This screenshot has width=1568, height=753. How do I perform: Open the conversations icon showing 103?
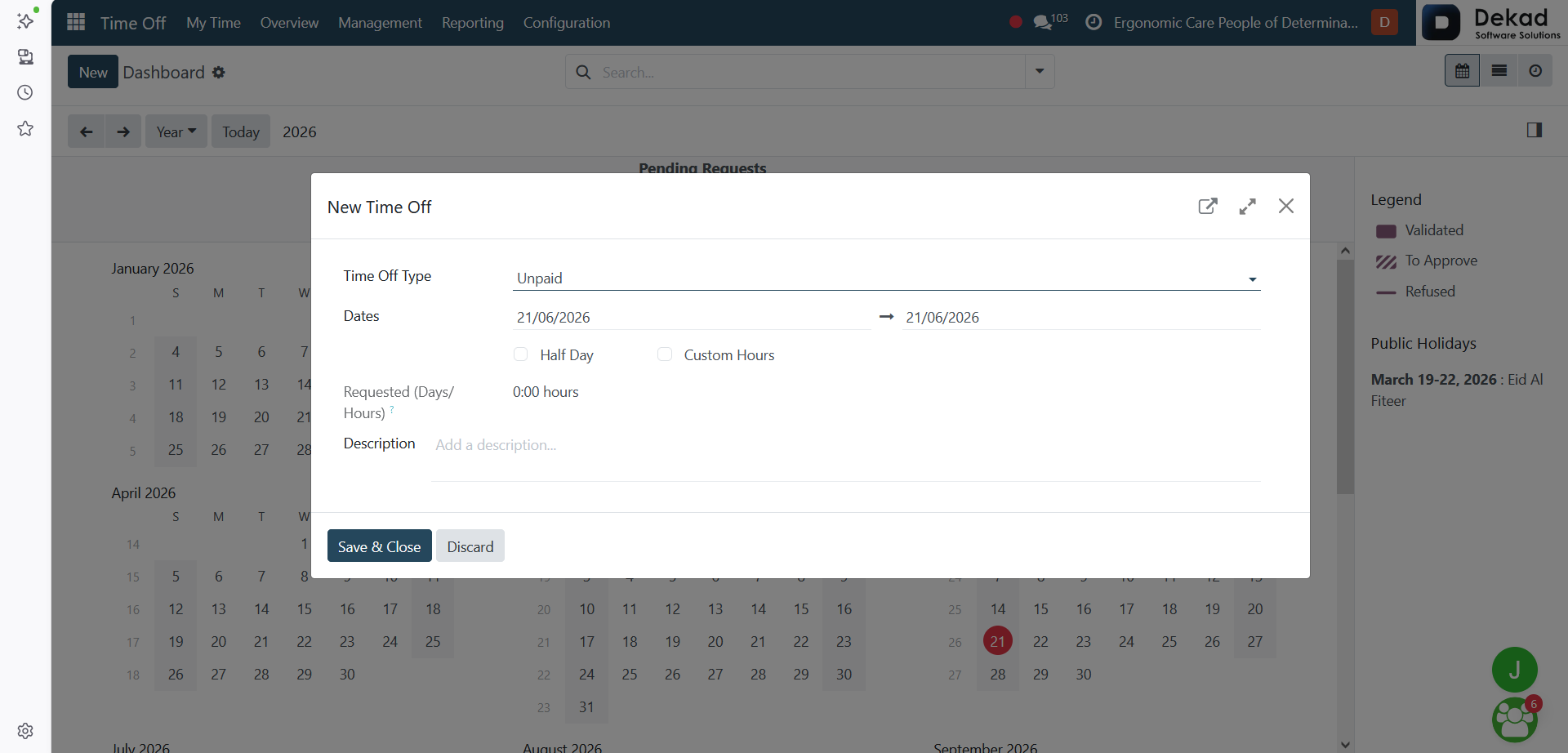[x=1050, y=21]
